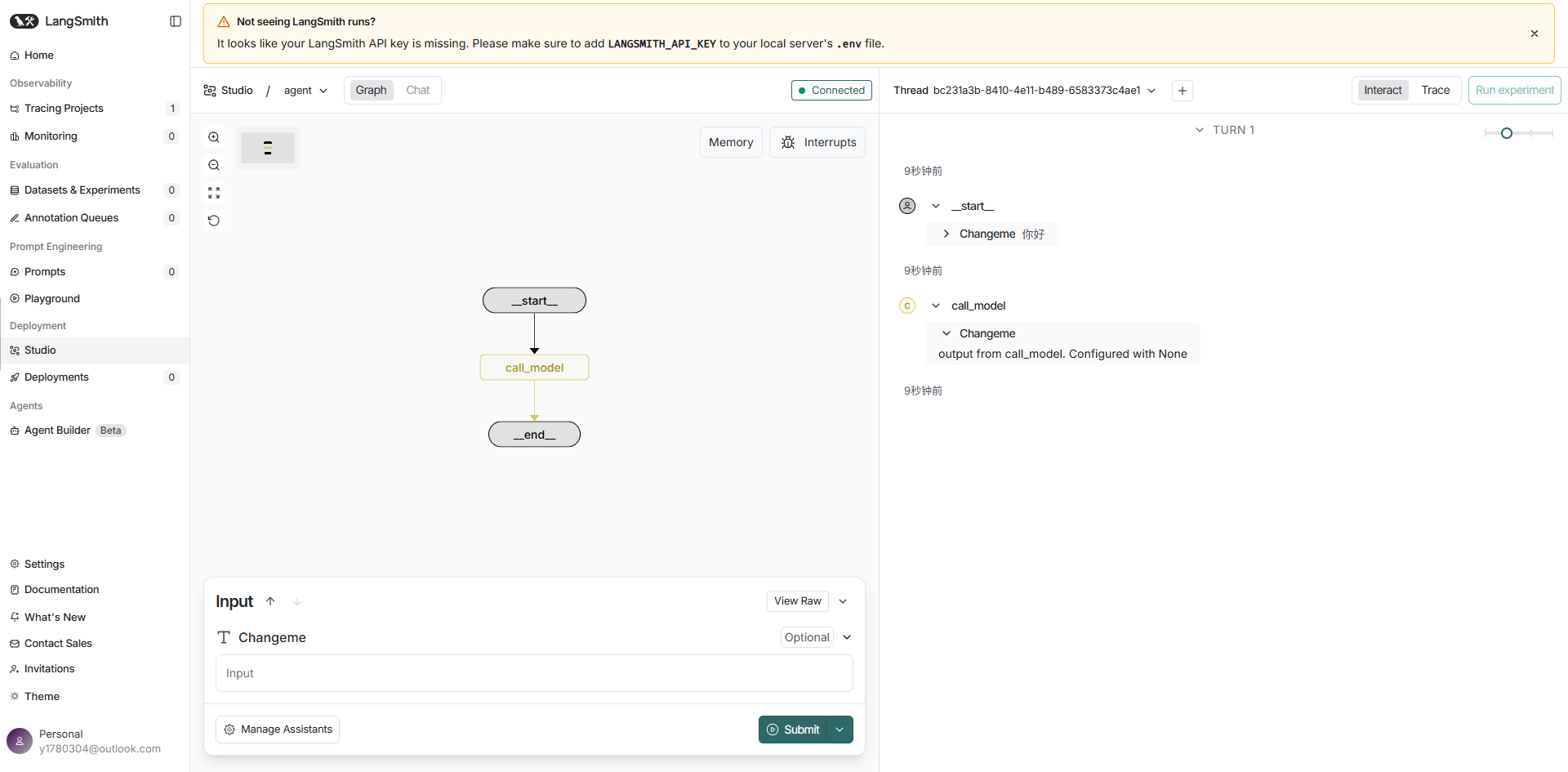Click the reset graph layout icon
1568x772 pixels.
tap(214, 221)
